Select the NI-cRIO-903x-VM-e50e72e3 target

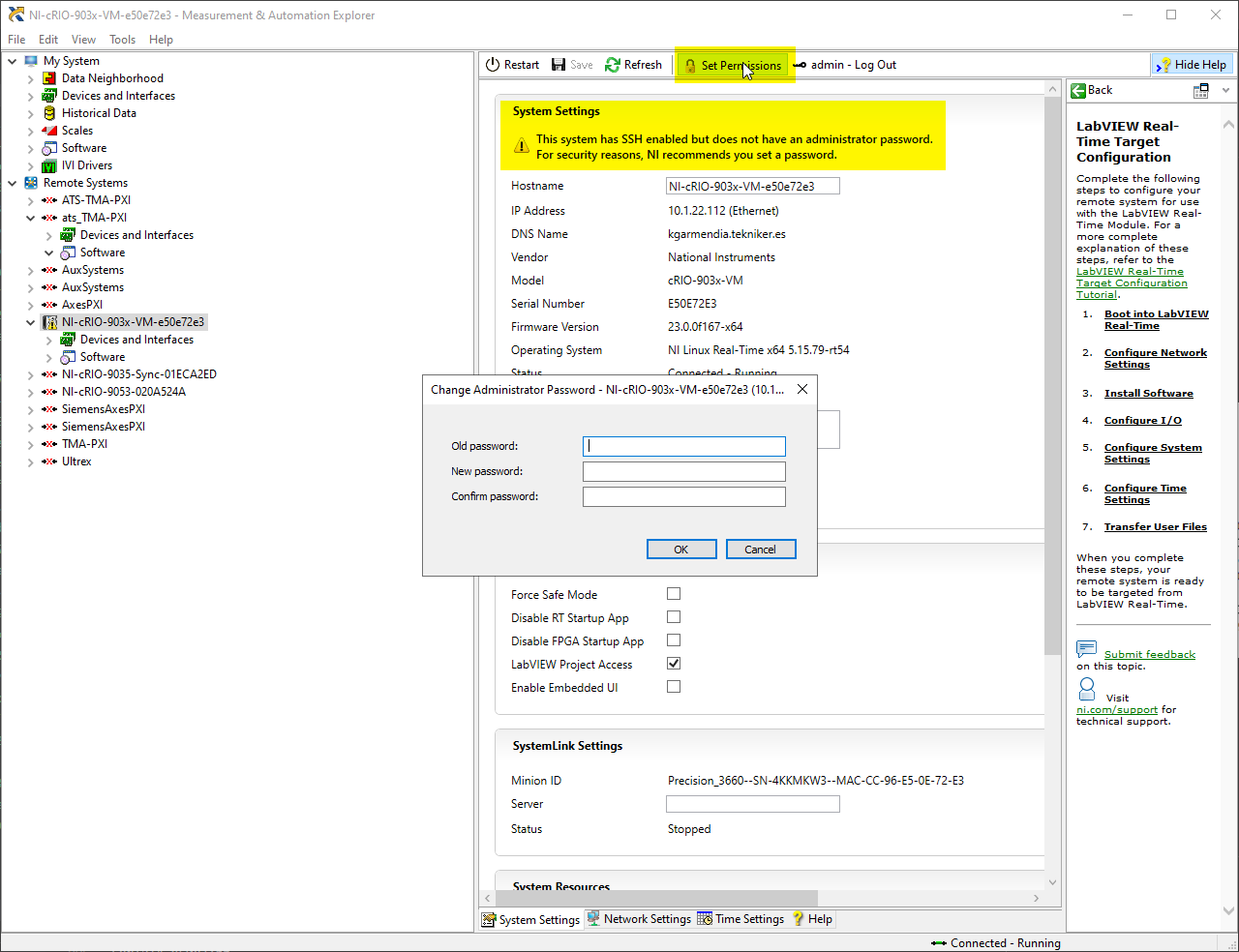[133, 322]
